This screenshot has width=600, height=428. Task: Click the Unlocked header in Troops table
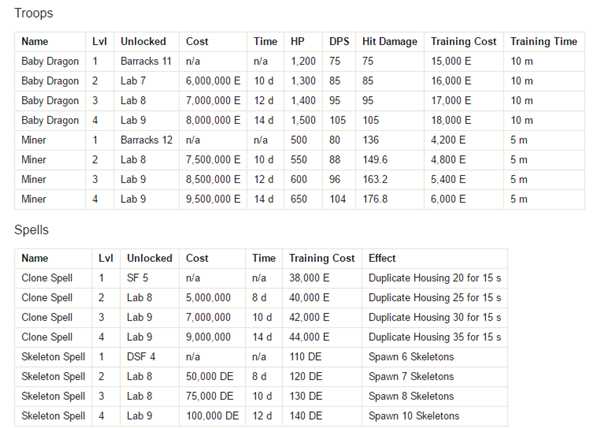click(x=143, y=41)
